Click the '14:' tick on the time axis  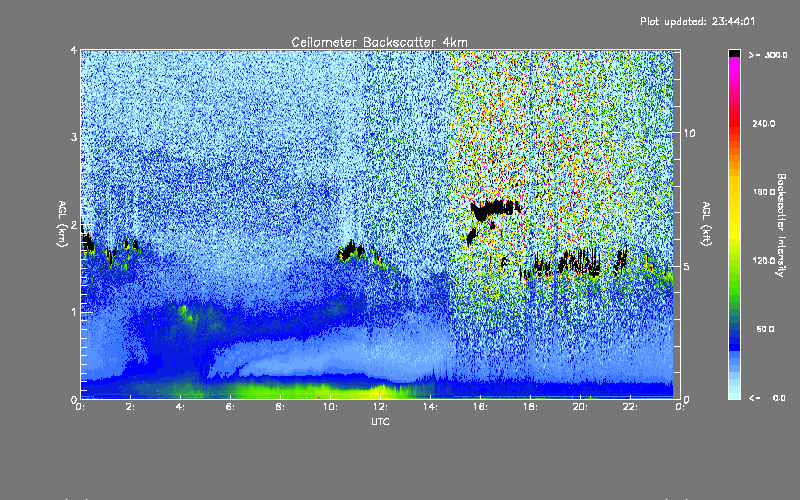pyautogui.click(x=430, y=407)
